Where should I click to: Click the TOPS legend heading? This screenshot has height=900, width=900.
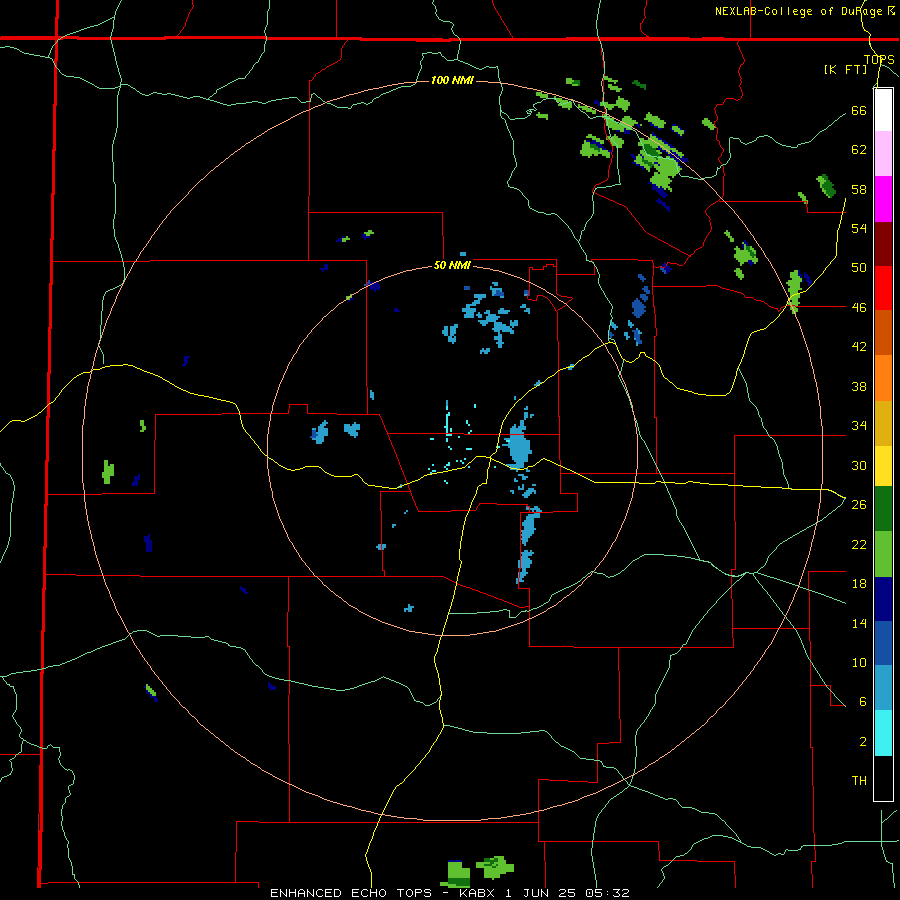[x=879, y=59]
